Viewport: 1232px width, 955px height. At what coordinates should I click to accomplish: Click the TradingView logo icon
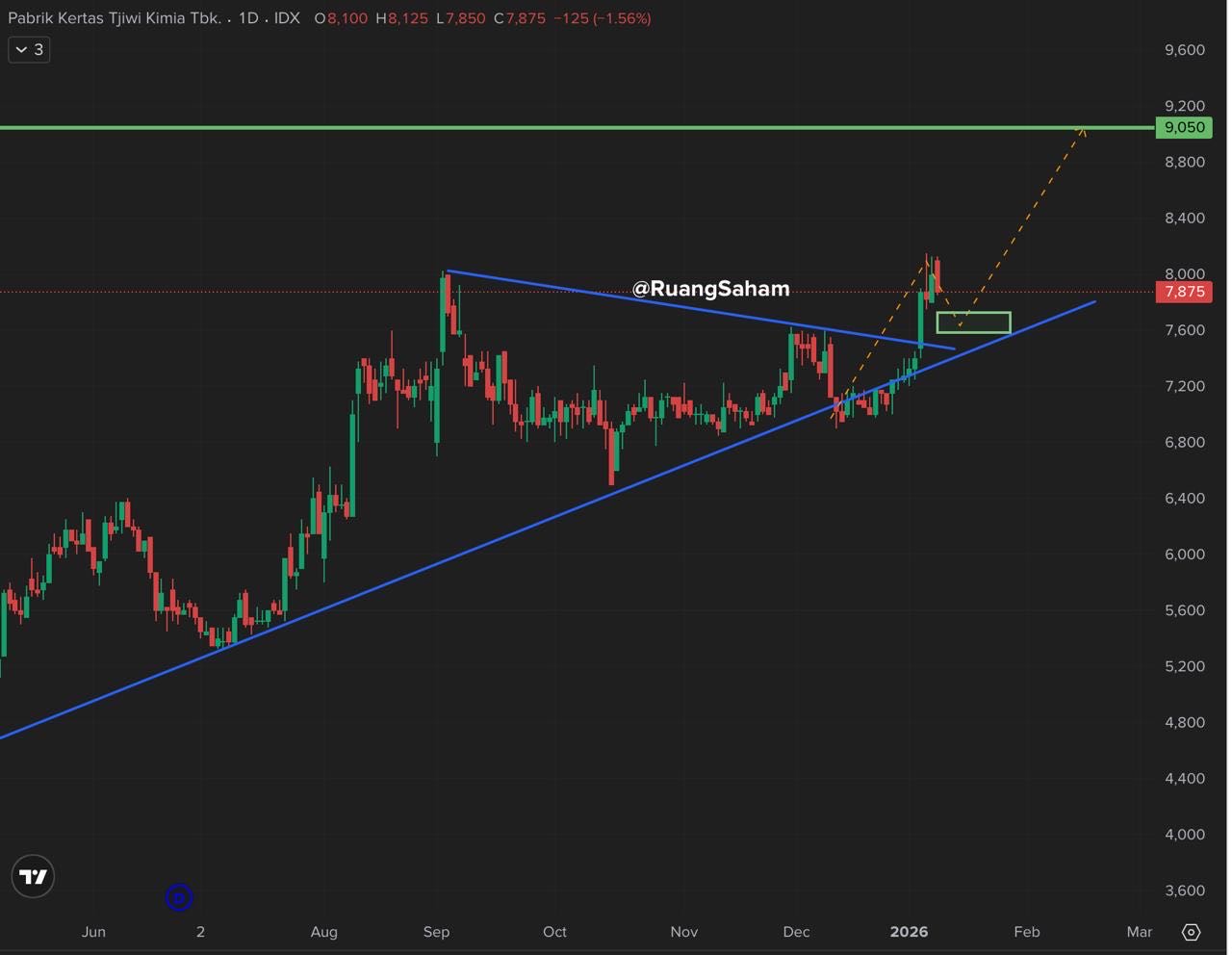tap(33, 876)
